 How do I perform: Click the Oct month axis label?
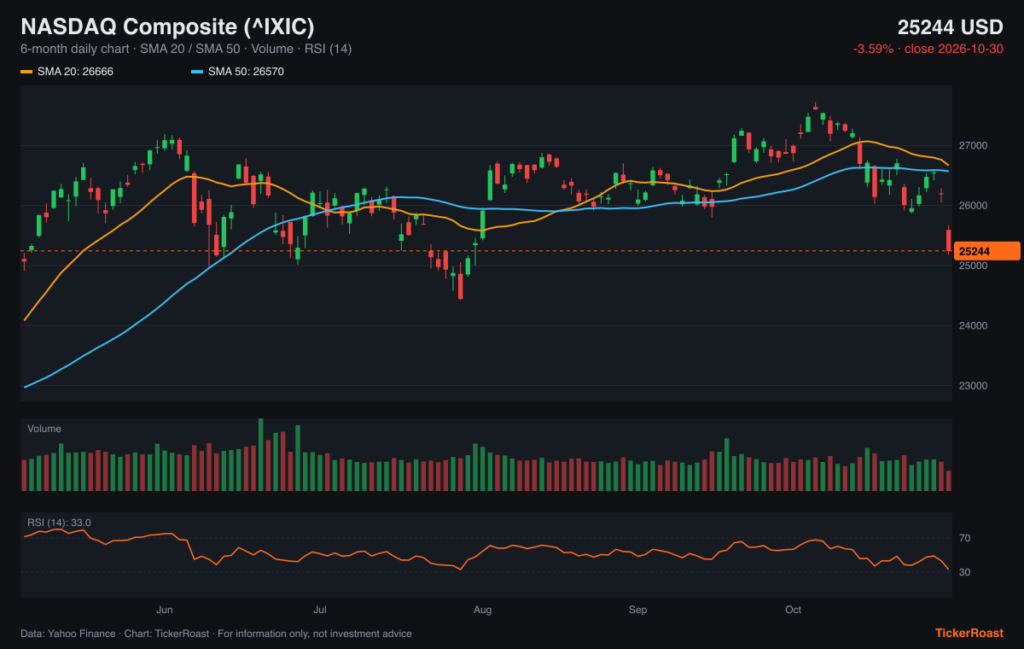tap(793, 610)
